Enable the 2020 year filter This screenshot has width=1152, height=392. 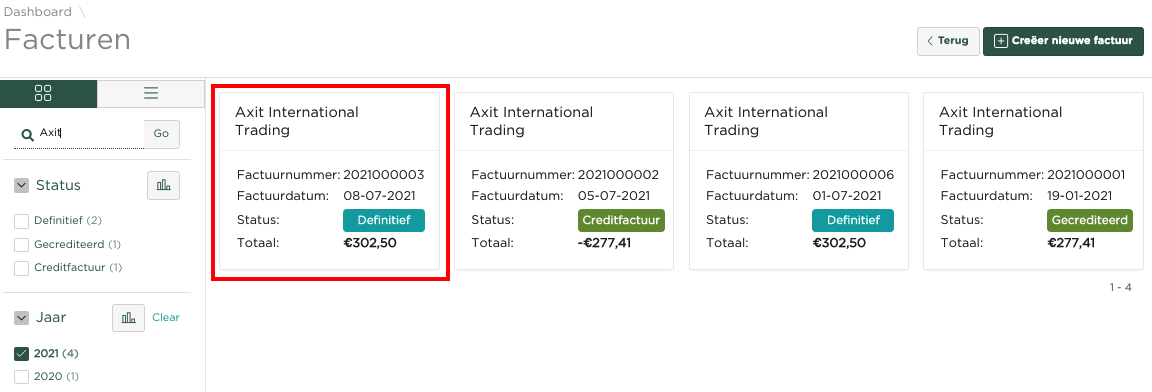point(21,377)
